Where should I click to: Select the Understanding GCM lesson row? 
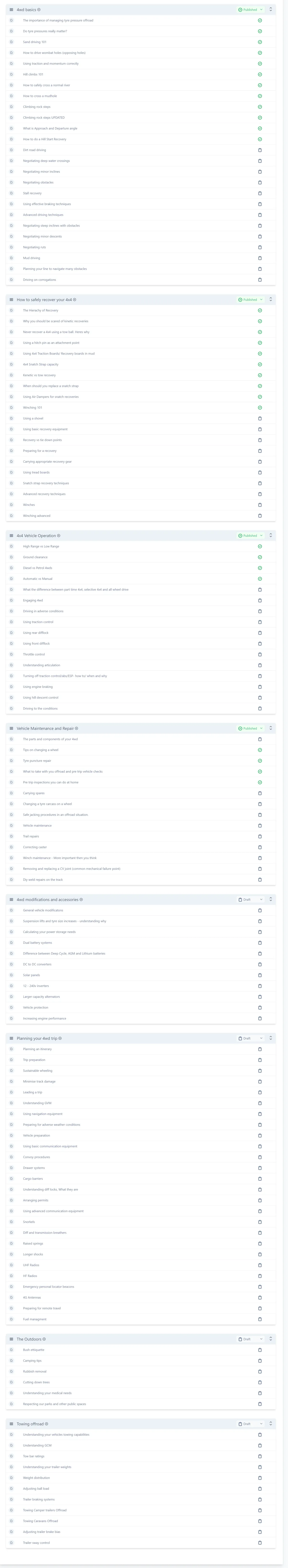(141, 1446)
